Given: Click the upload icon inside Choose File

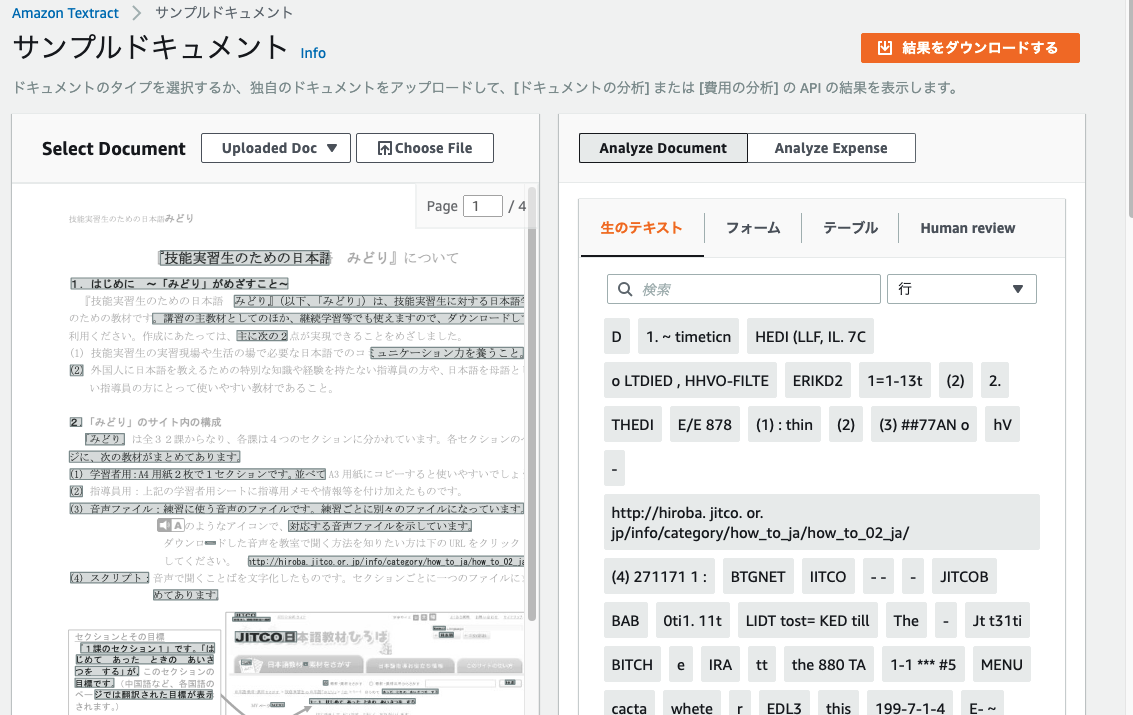Looking at the screenshot, I should [383, 147].
